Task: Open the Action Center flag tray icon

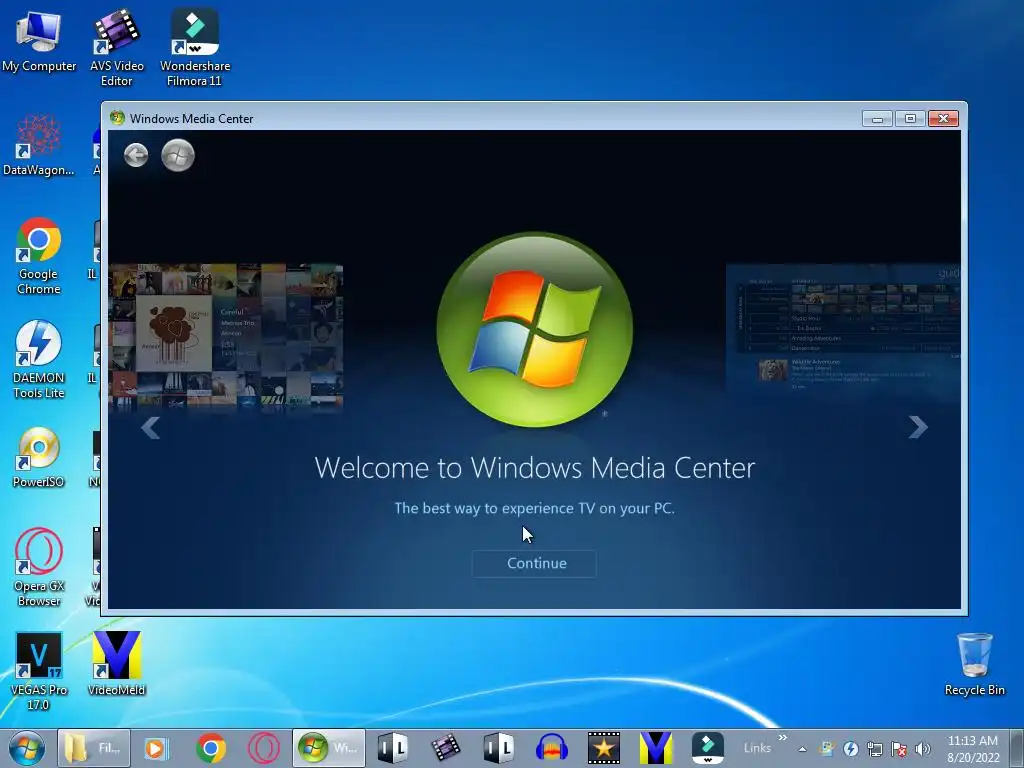Action: tap(898, 749)
